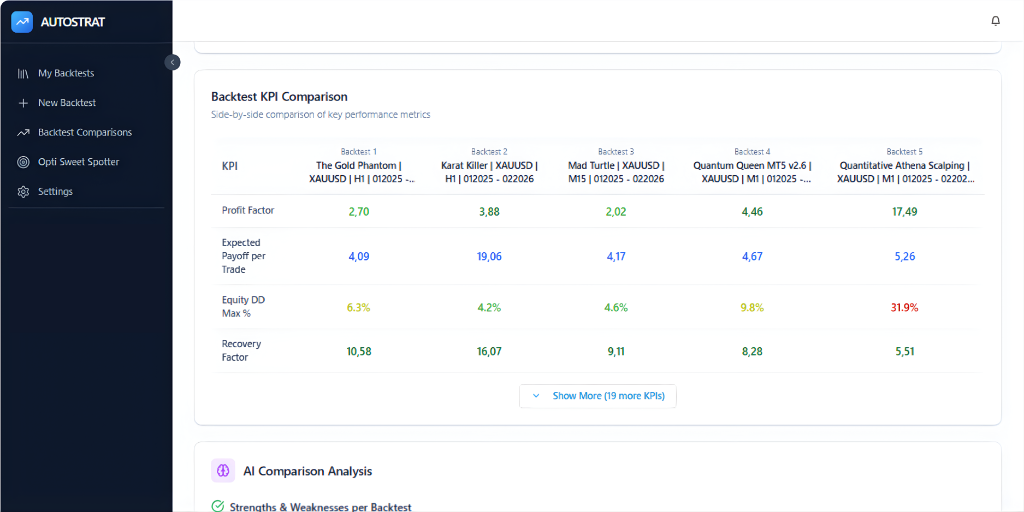Click the Backtest Comparisons trend icon
Screen dimensions: 1024x512
coord(24,133)
